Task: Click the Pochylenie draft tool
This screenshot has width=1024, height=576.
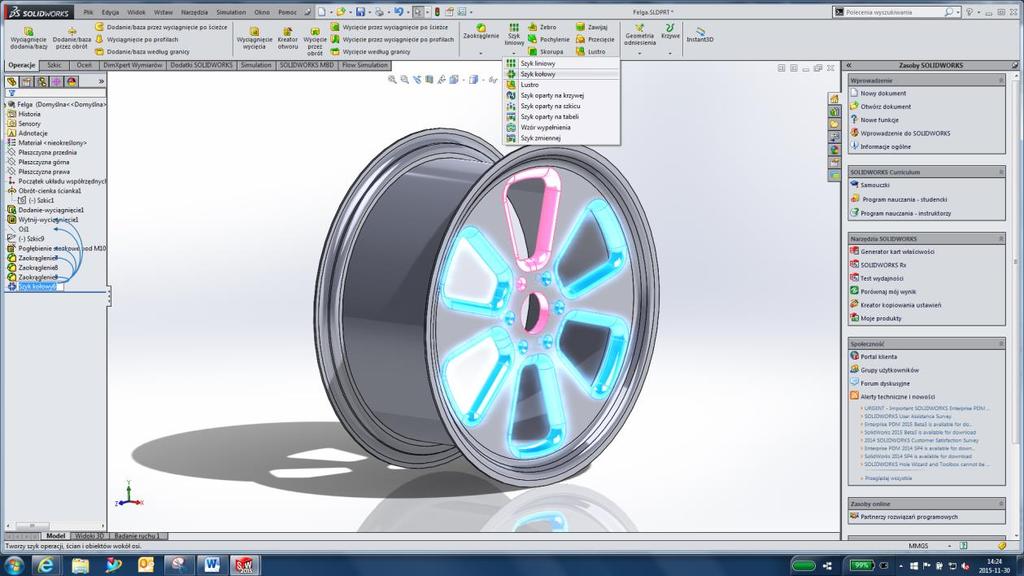Action: [x=549, y=39]
